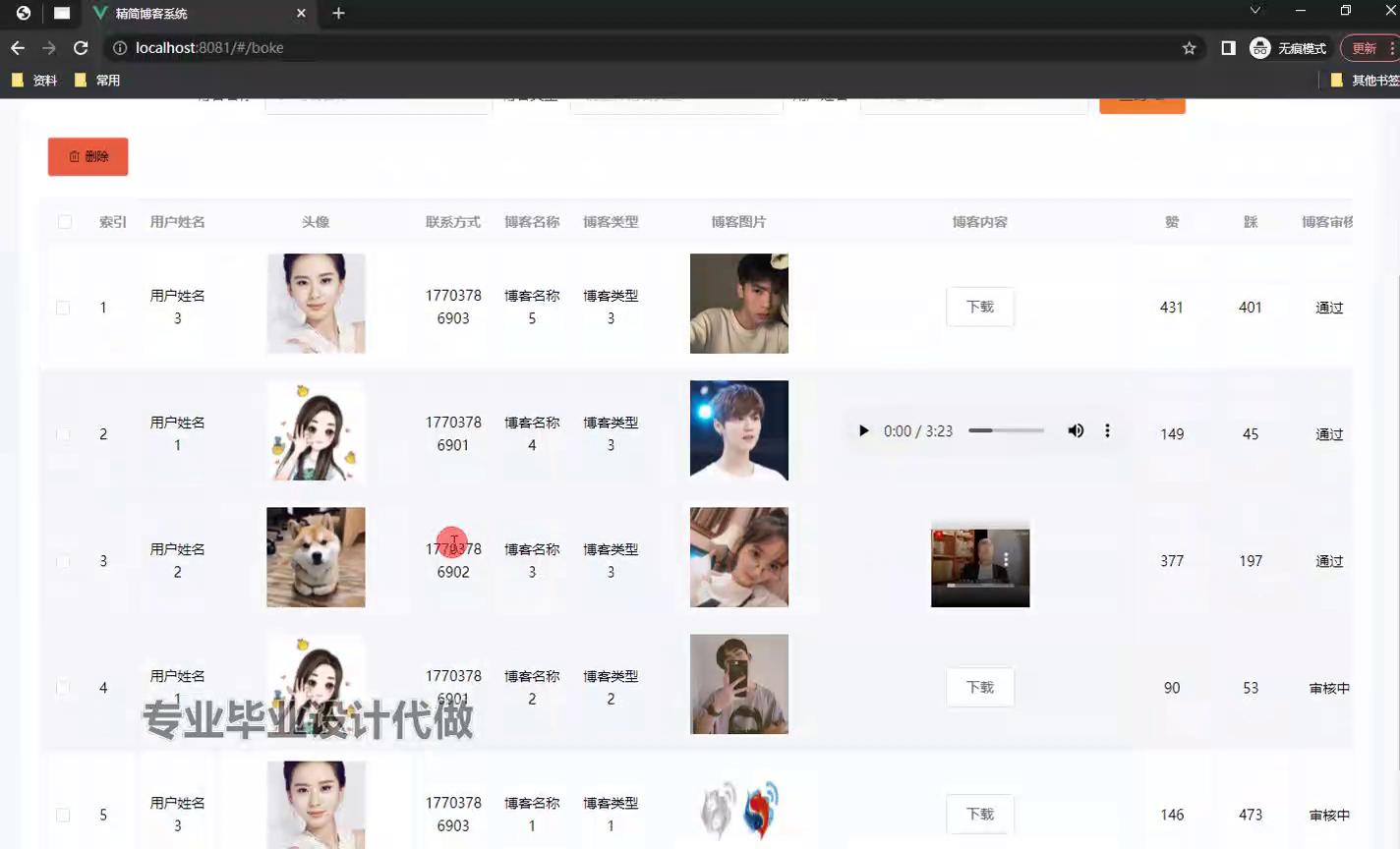The width and height of the screenshot is (1400, 849).
Task: Open the tab search dropdown arrow
Action: pyautogui.click(x=1254, y=11)
